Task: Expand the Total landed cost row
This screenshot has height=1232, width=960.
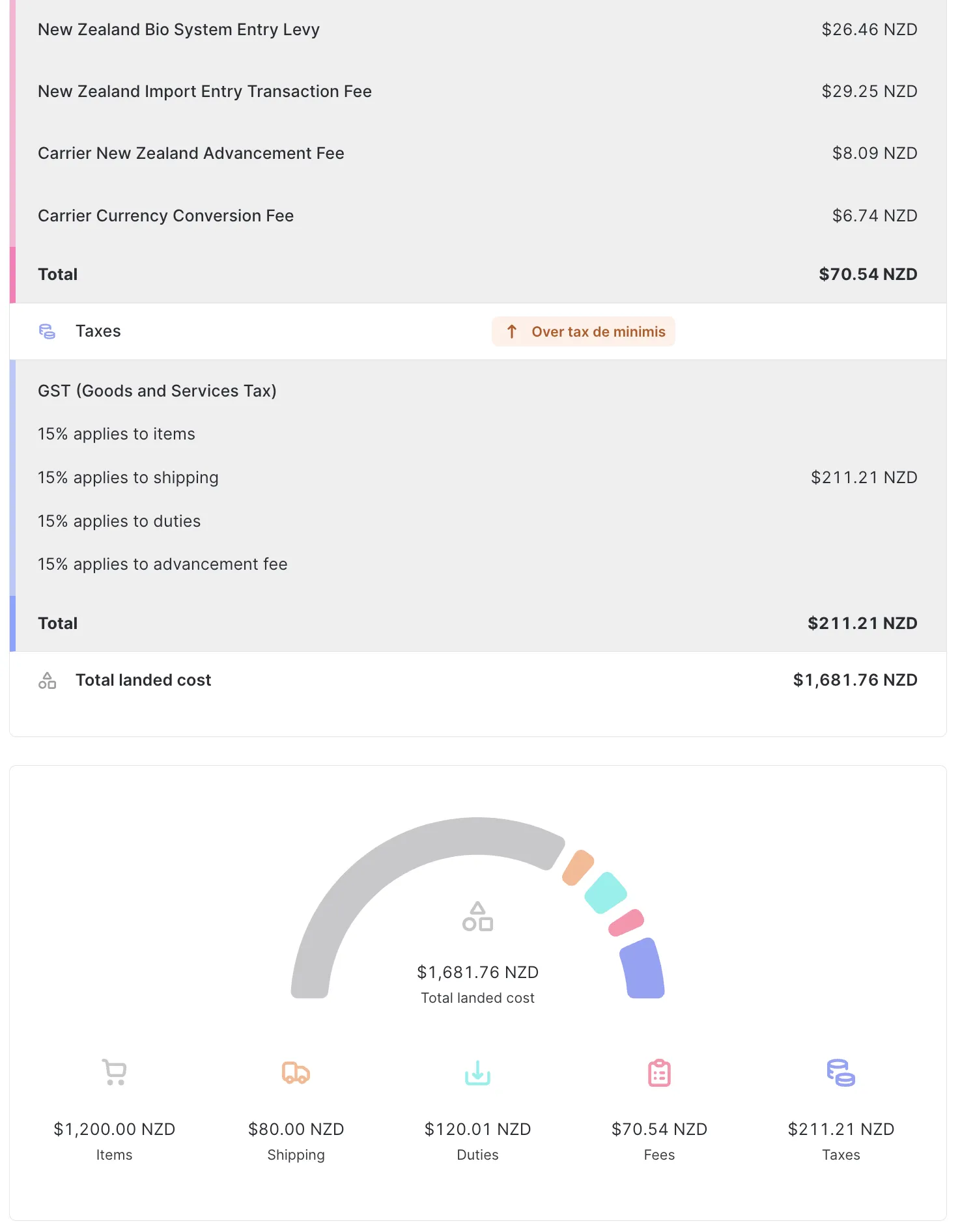Action: [x=143, y=680]
